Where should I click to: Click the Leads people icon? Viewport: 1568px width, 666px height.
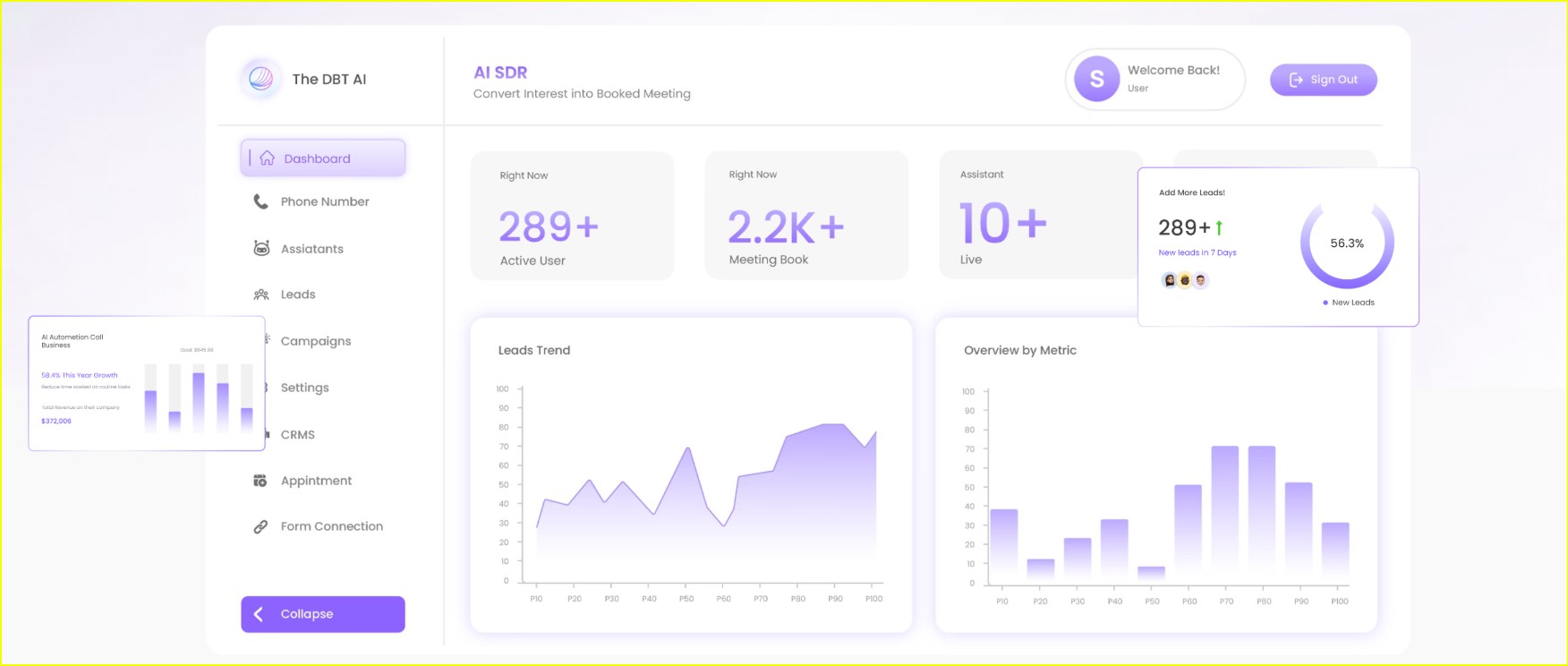(261, 295)
